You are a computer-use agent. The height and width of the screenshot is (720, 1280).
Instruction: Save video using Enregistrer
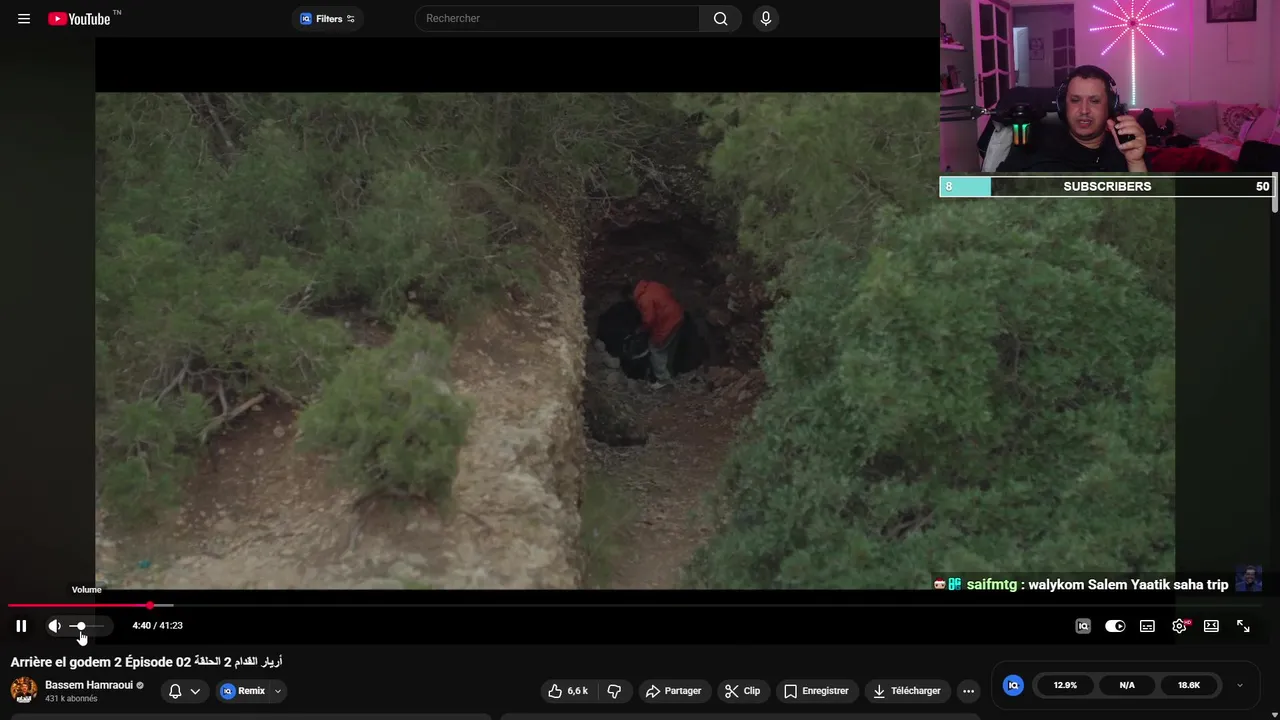[816, 691]
